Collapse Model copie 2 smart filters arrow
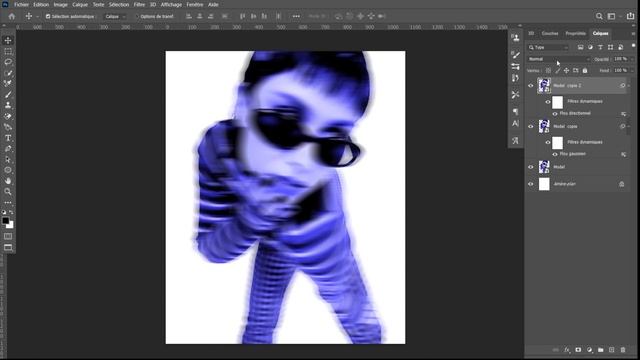Screen dimensions: 640x360 click(x=629, y=86)
